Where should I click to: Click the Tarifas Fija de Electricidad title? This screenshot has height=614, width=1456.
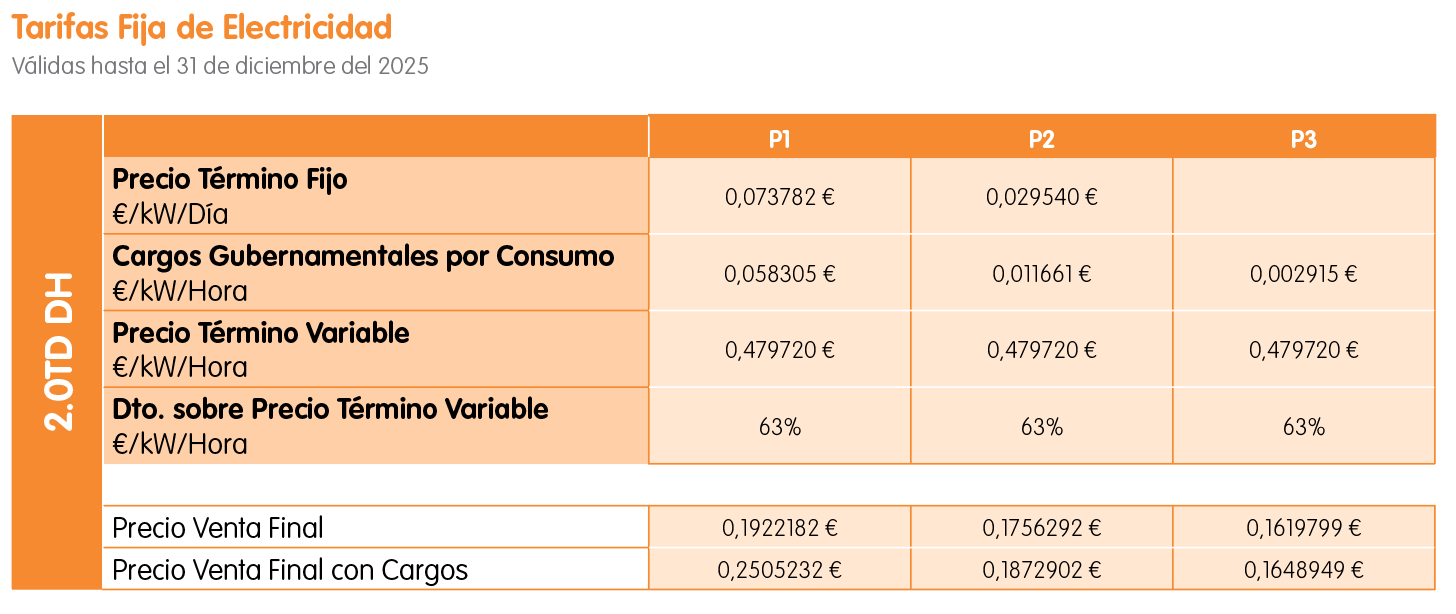pos(202,27)
